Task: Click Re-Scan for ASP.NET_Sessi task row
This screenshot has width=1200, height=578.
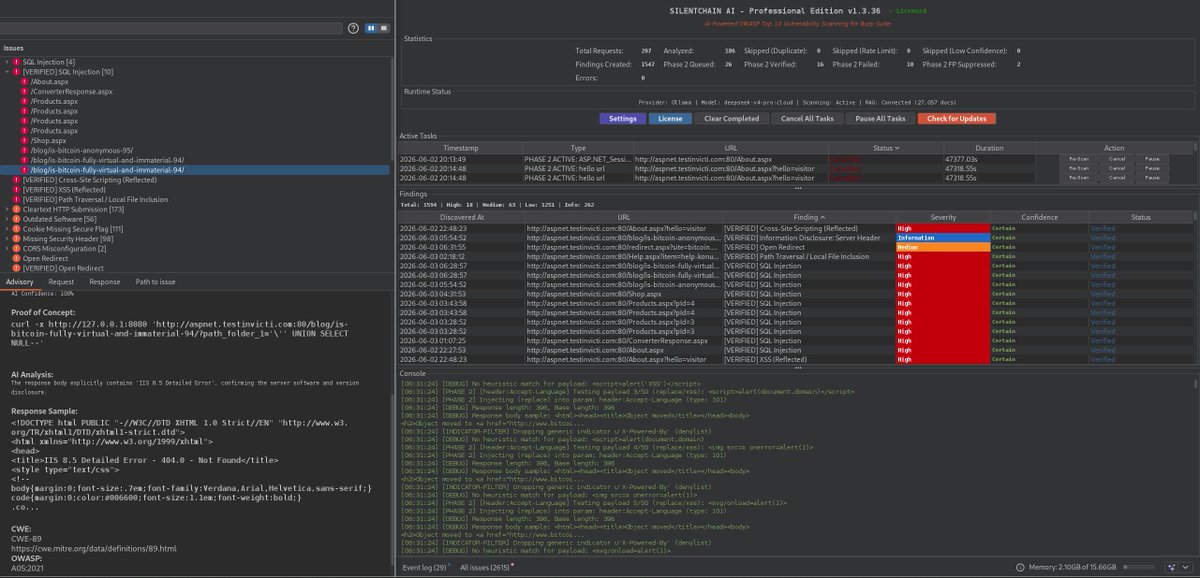Action: pyautogui.click(x=1078, y=159)
